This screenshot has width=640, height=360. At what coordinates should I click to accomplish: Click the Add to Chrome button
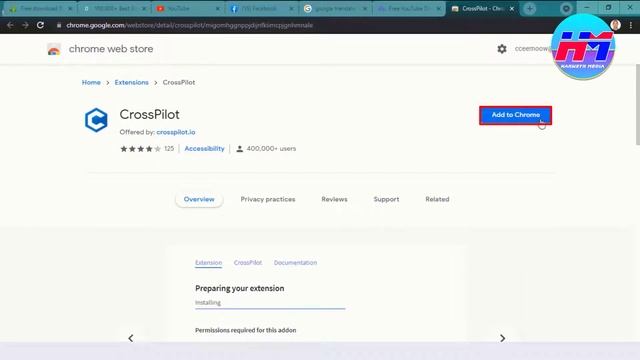tap(516, 115)
